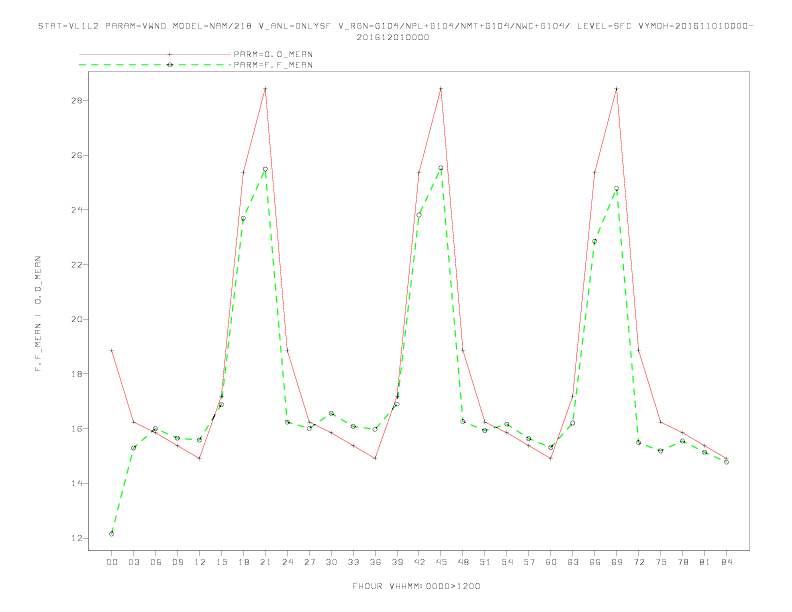
Task: Click x-axis tick label 27
Action: [x=309, y=562]
